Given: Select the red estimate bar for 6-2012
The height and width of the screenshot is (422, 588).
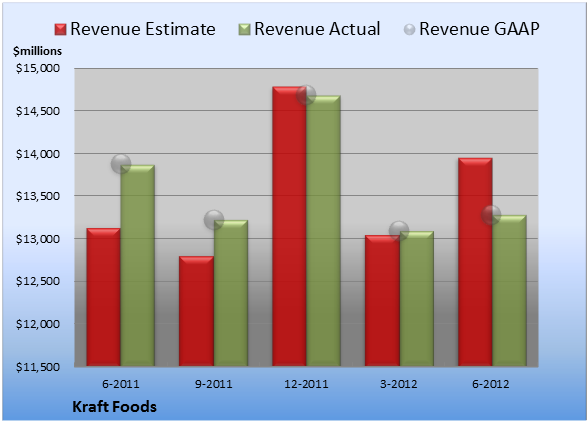Looking at the screenshot, I should [x=475, y=262].
